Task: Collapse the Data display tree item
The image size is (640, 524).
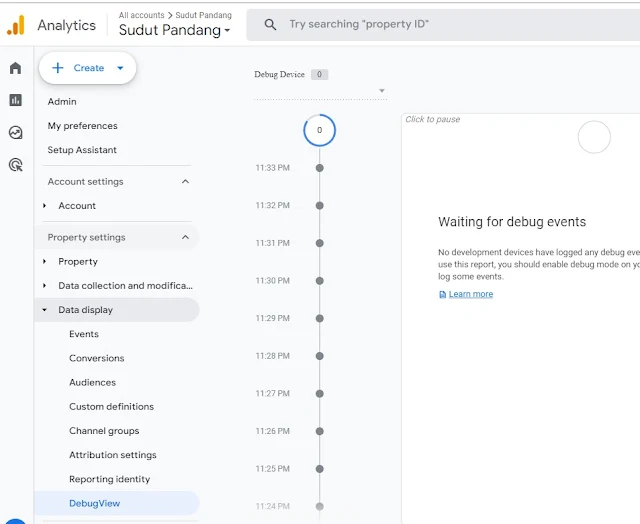Action: [44, 310]
